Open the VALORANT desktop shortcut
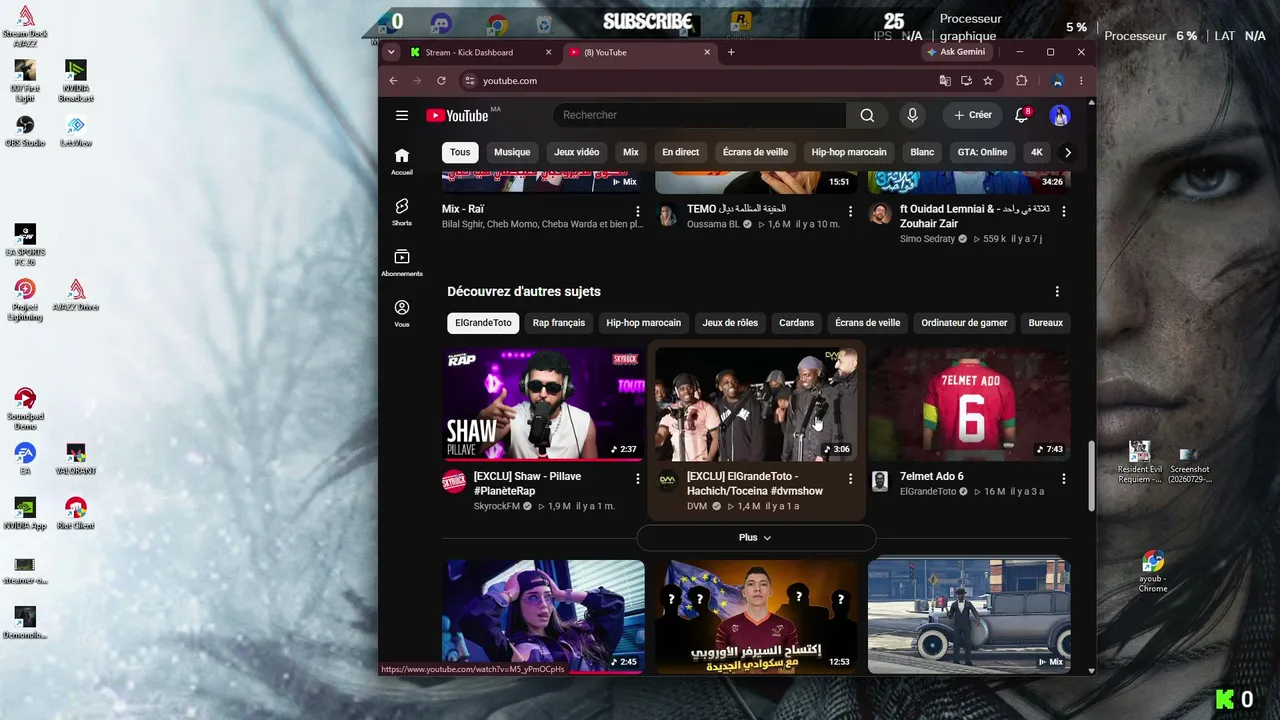Viewport: 1280px width, 720px height. click(75, 458)
